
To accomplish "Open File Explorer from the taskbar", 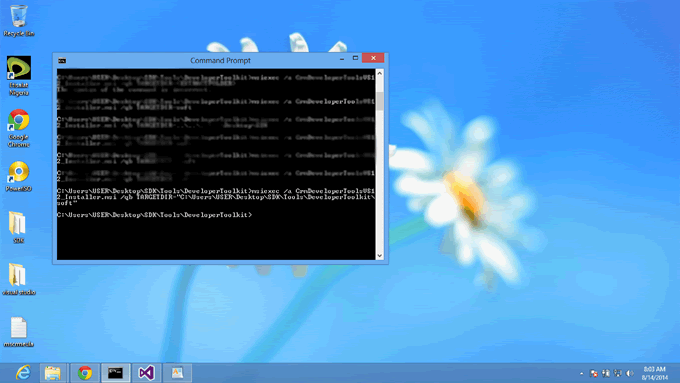I will point(53,373).
